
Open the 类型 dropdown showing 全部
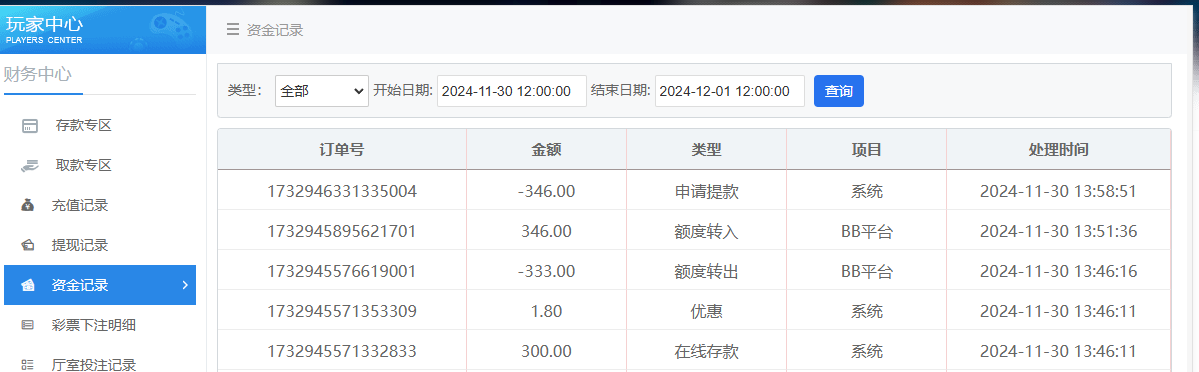click(322, 91)
